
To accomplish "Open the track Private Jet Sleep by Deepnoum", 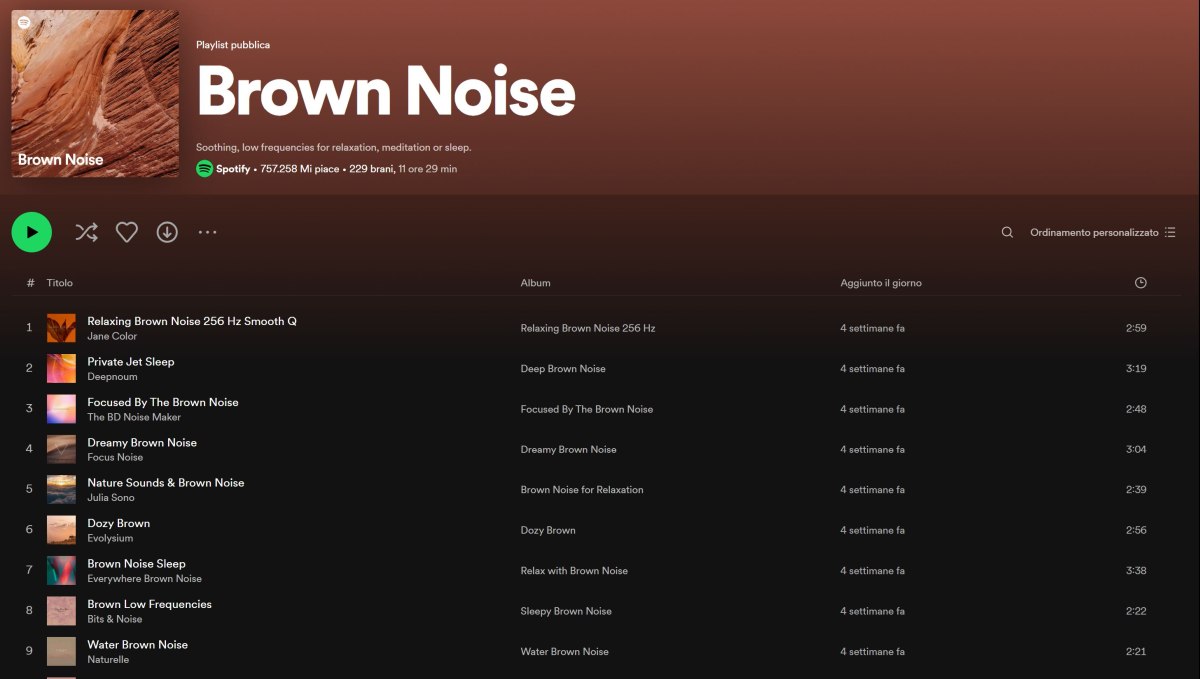I will coord(131,361).
